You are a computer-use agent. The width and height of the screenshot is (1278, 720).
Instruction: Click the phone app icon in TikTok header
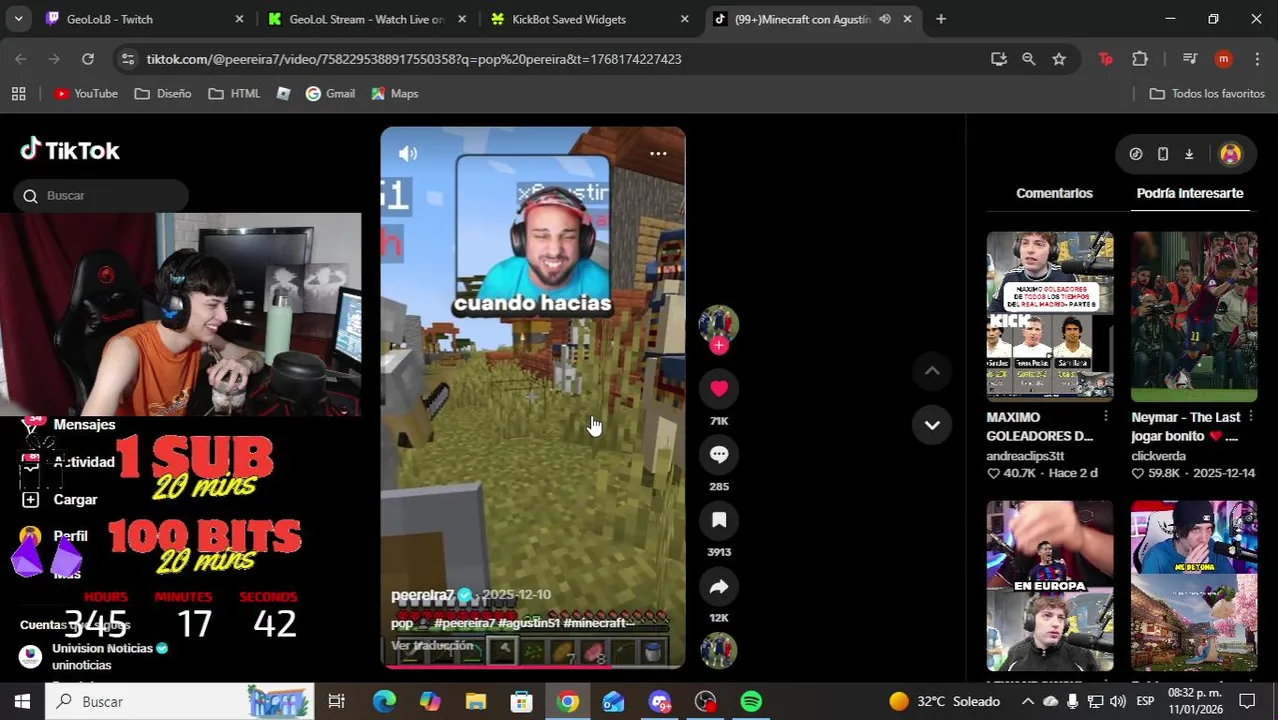coord(1163,154)
